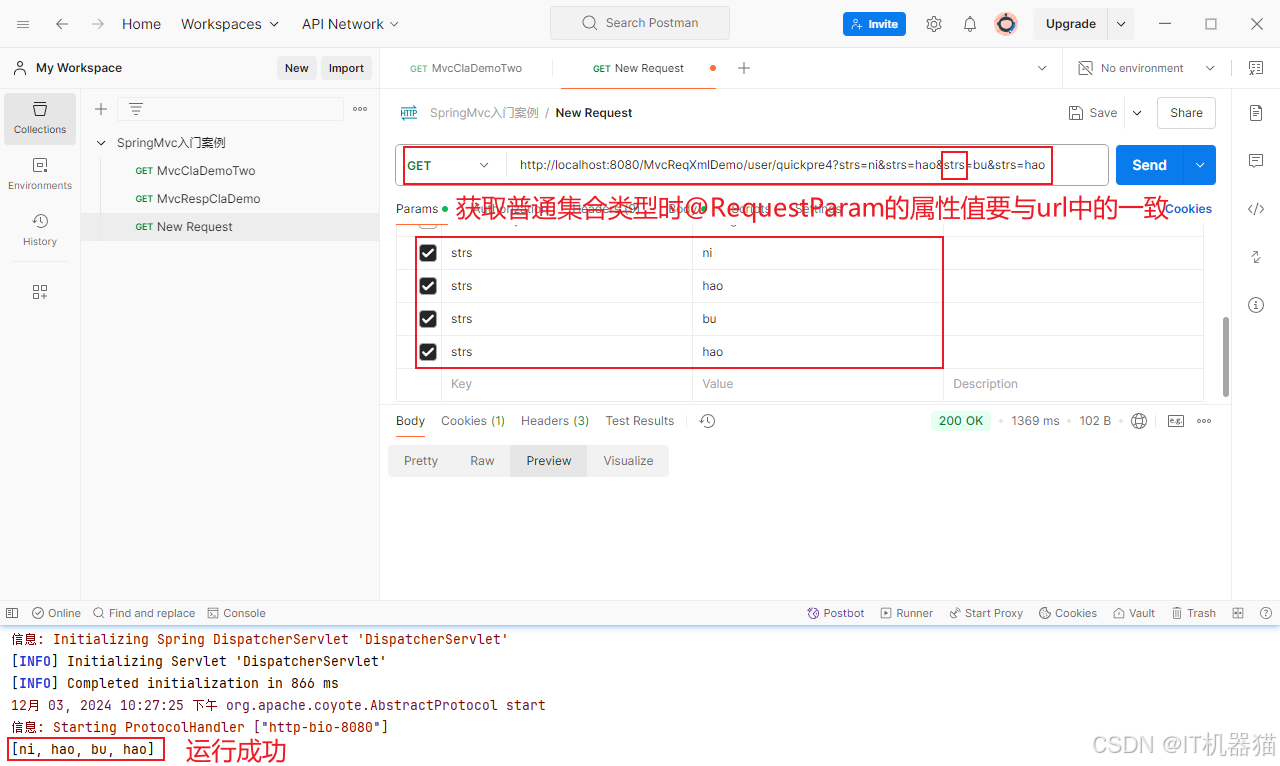Select the Test Results tab

tap(640, 421)
